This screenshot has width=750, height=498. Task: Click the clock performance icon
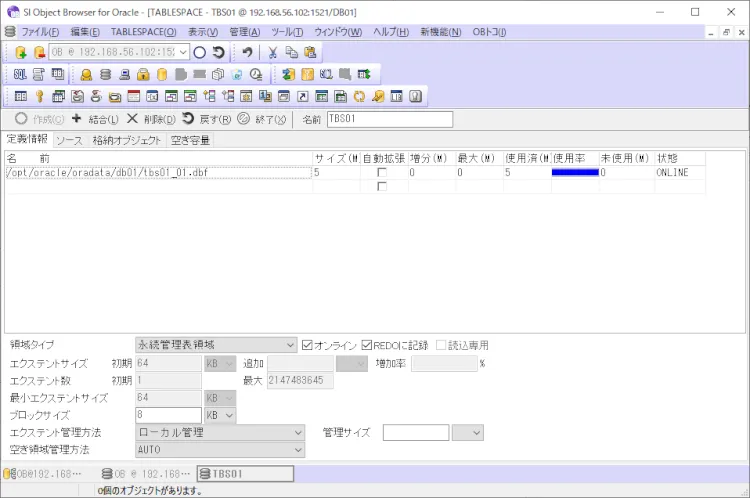point(256,74)
